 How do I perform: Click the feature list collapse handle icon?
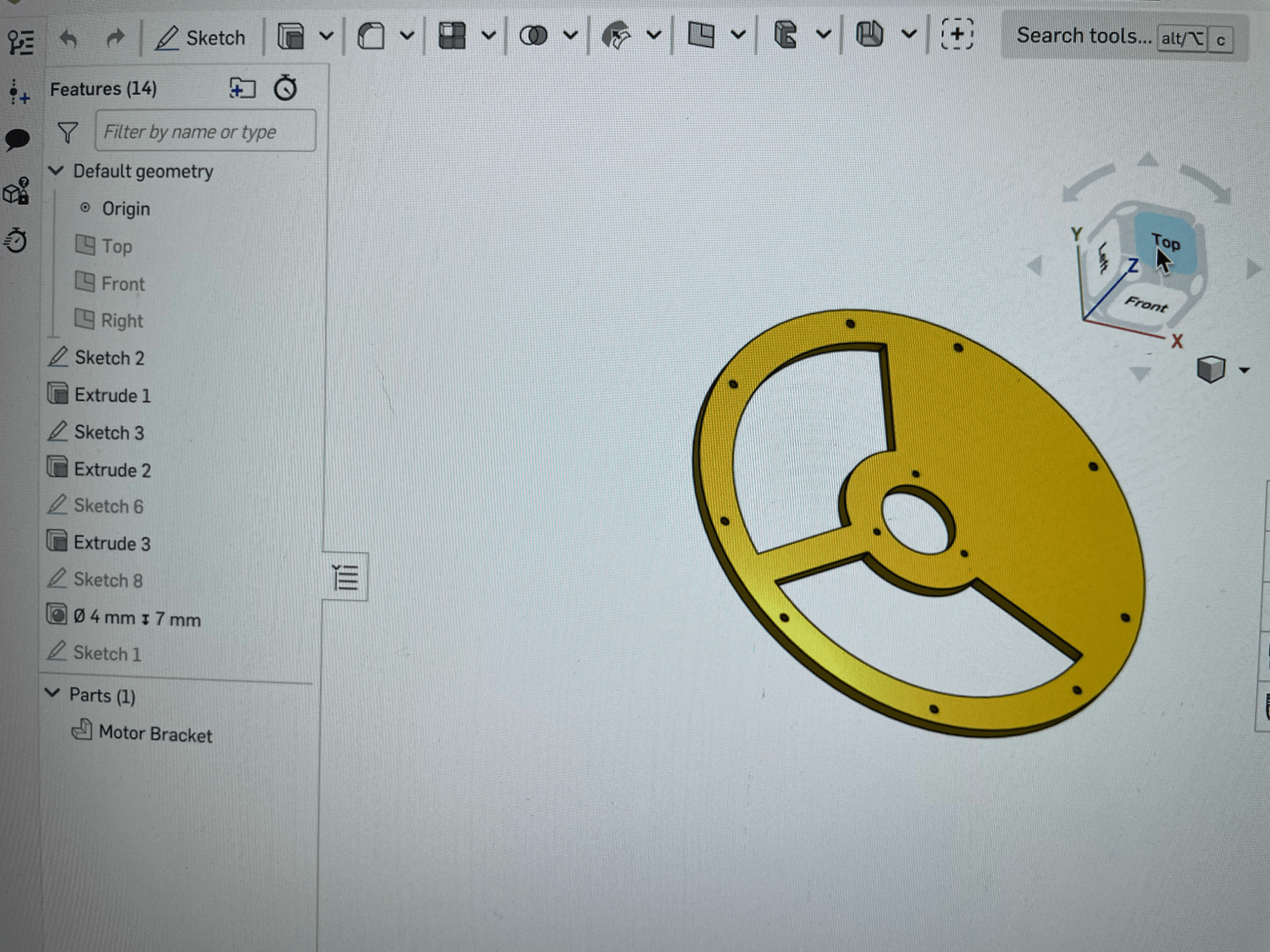pos(345,577)
